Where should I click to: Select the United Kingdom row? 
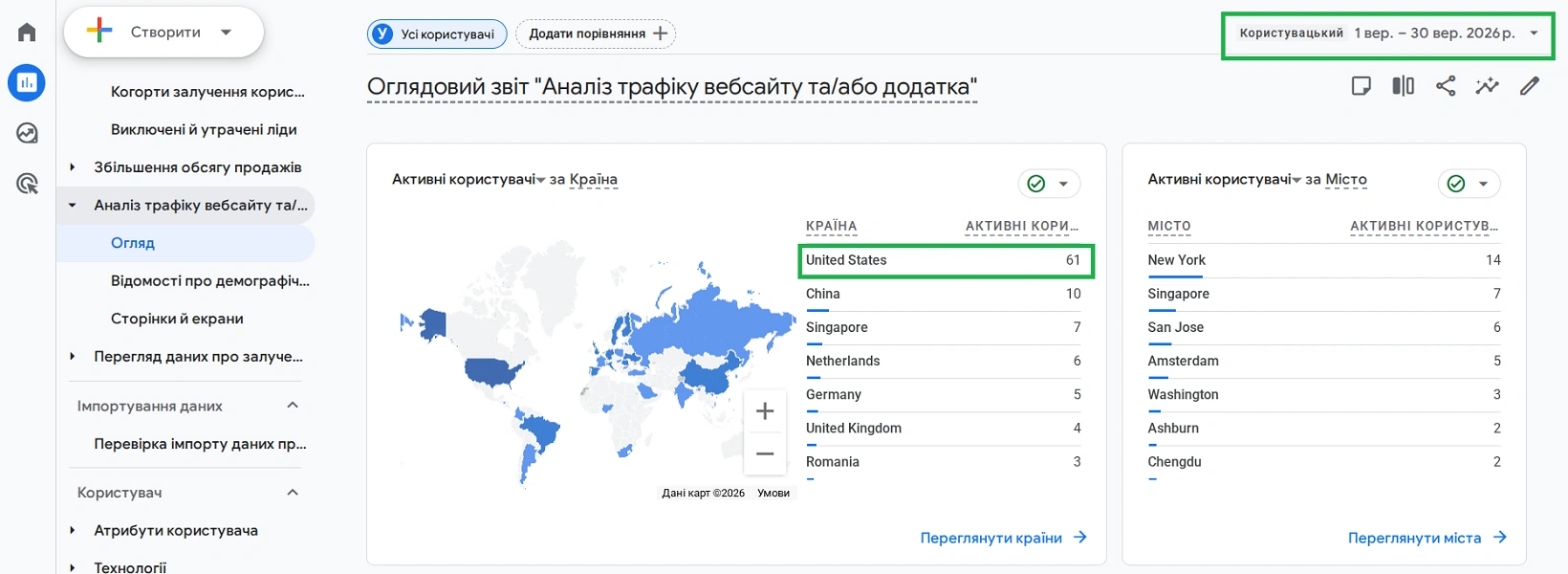pyautogui.click(x=943, y=428)
